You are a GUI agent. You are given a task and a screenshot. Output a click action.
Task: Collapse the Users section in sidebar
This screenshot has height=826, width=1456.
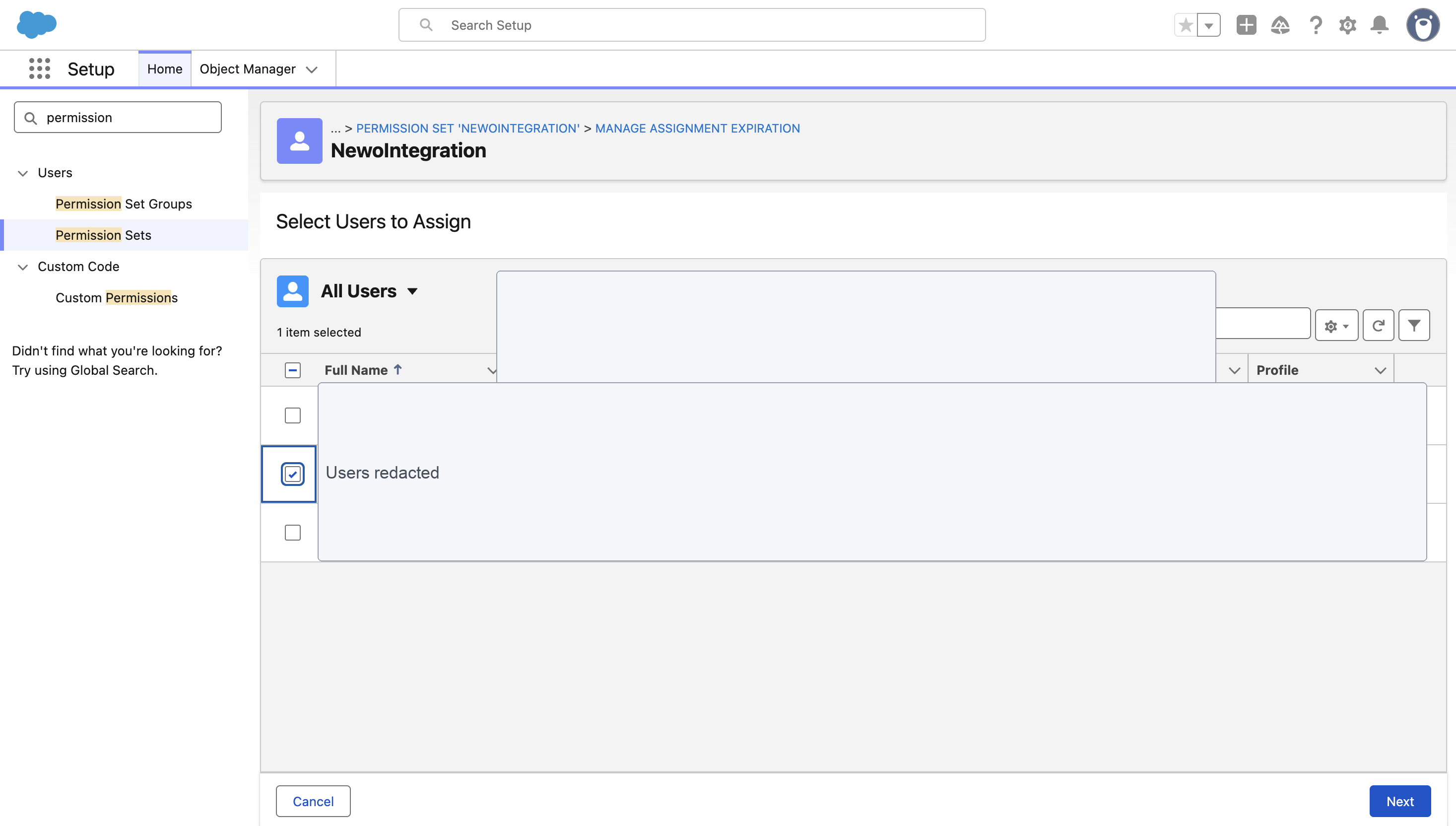[x=23, y=173]
